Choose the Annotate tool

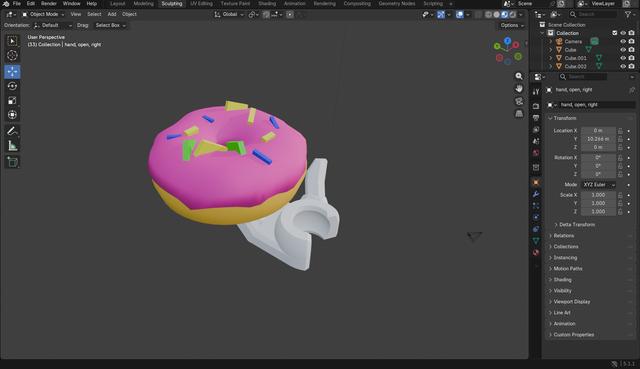tap(12, 131)
